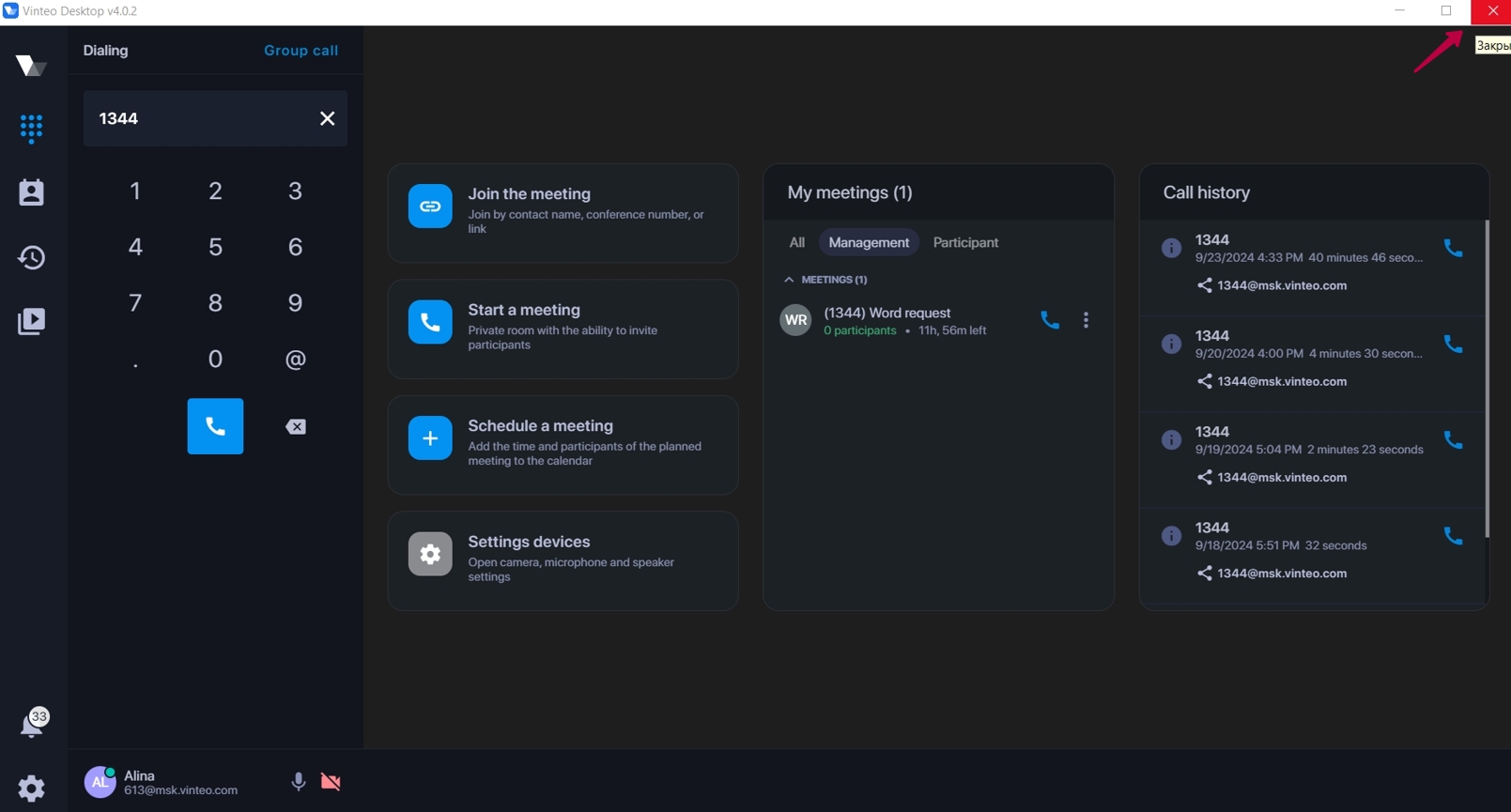This screenshot has height=812, width=1511.
Task: Toggle the microphone mute icon
Action: click(x=298, y=781)
